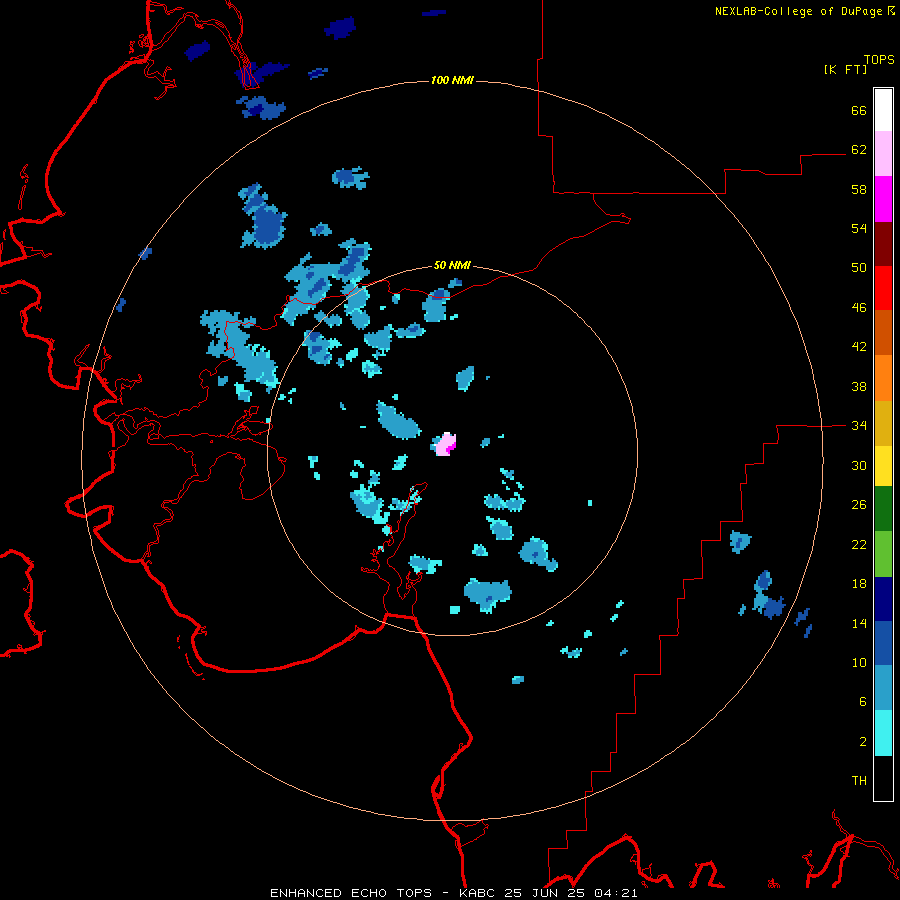The width and height of the screenshot is (900, 900).
Task: Click the 04:21 timestamp
Action: (x=615, y=893)
